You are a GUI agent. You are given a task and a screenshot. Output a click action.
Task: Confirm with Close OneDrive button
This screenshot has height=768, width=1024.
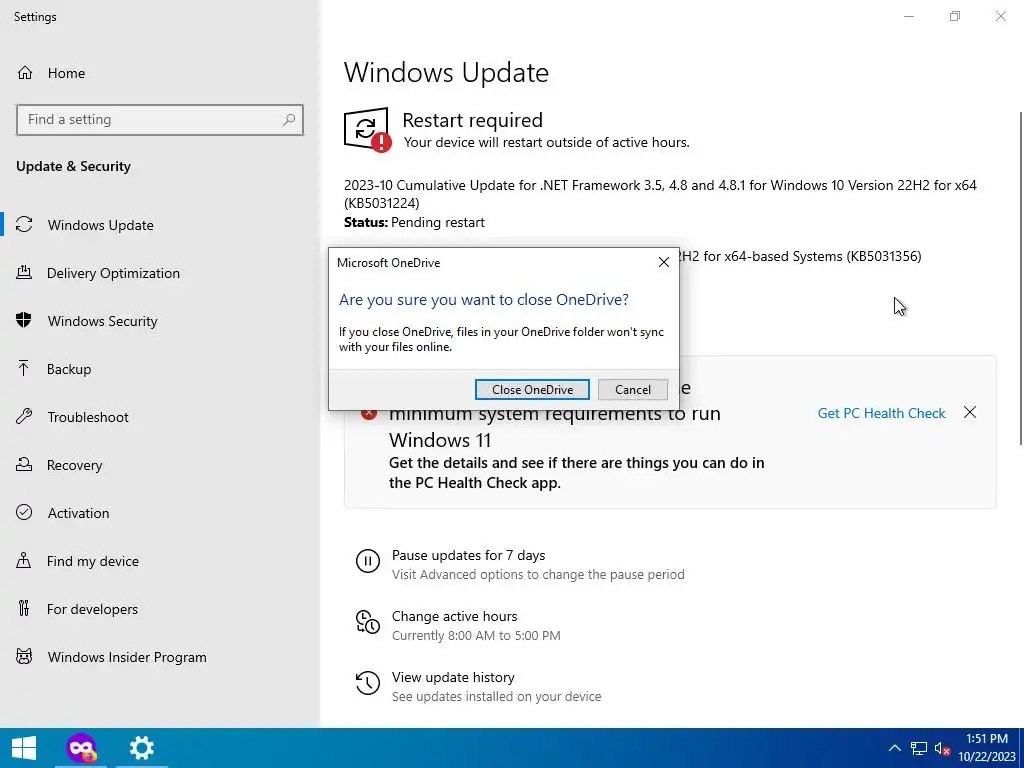pyautogui.click(x=532, y=389)
